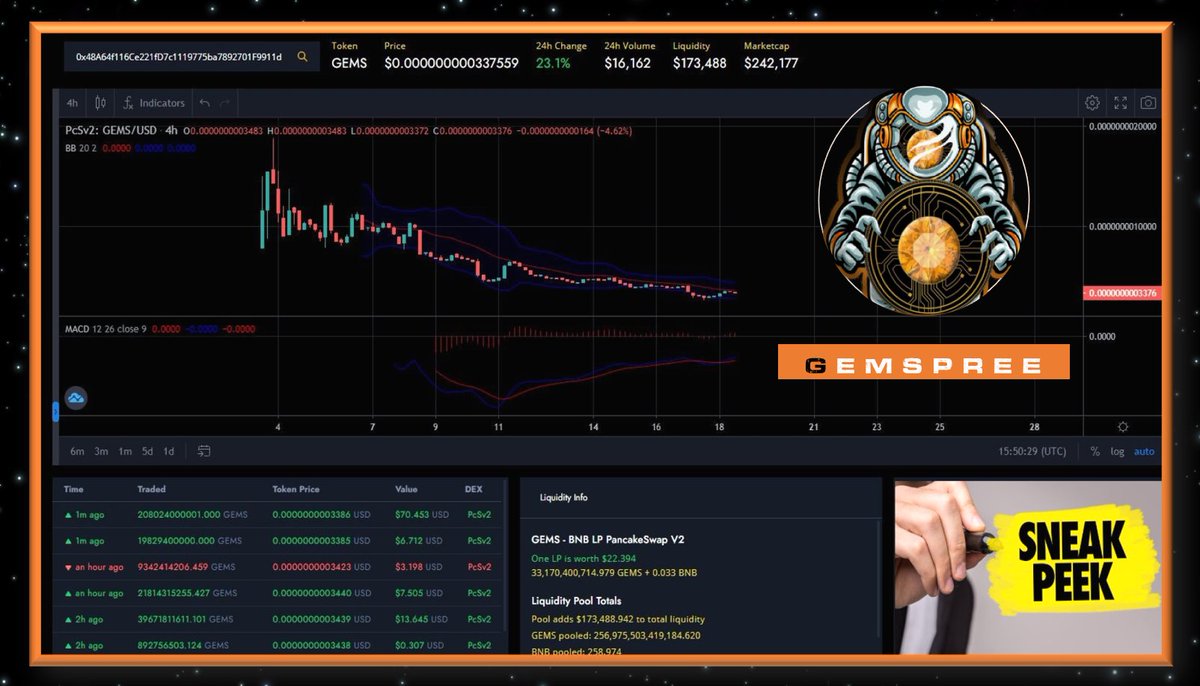Select the 5d date range
This screenshot has width=1200, height=686.
pos(147,451)
